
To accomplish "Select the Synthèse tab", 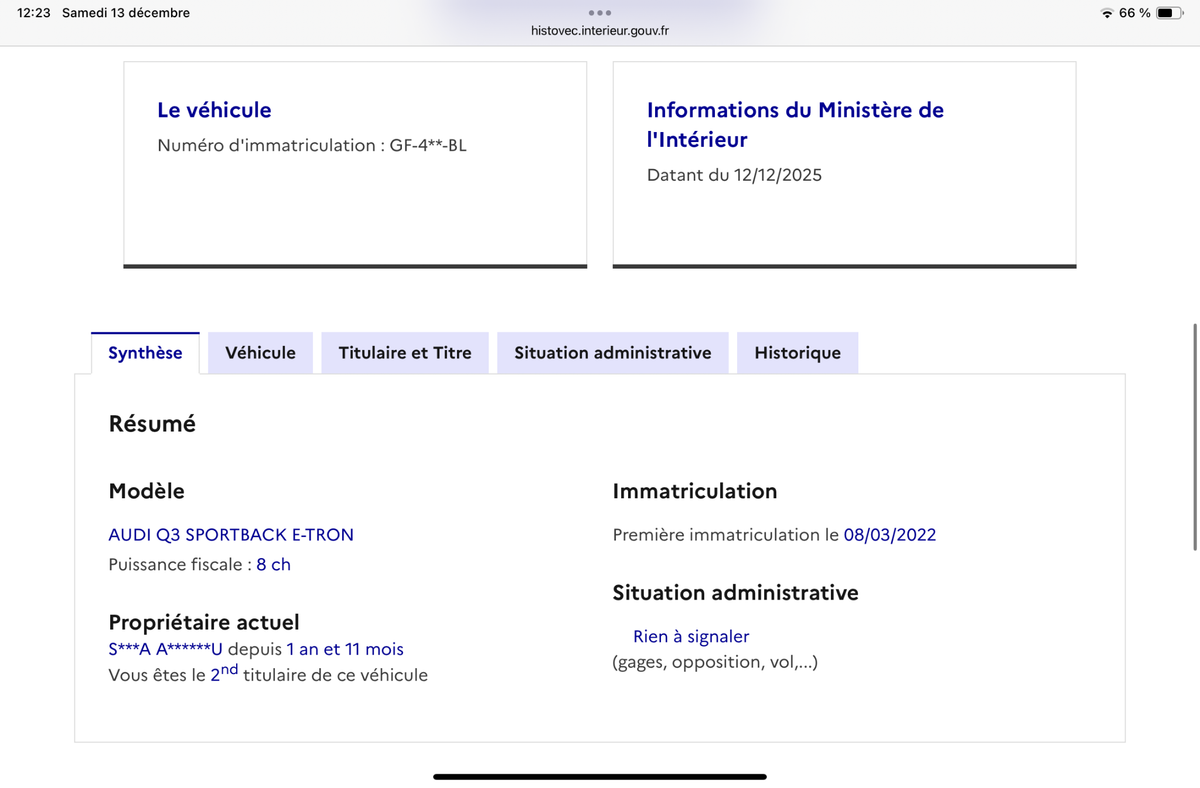I will (x=145, y=353).
